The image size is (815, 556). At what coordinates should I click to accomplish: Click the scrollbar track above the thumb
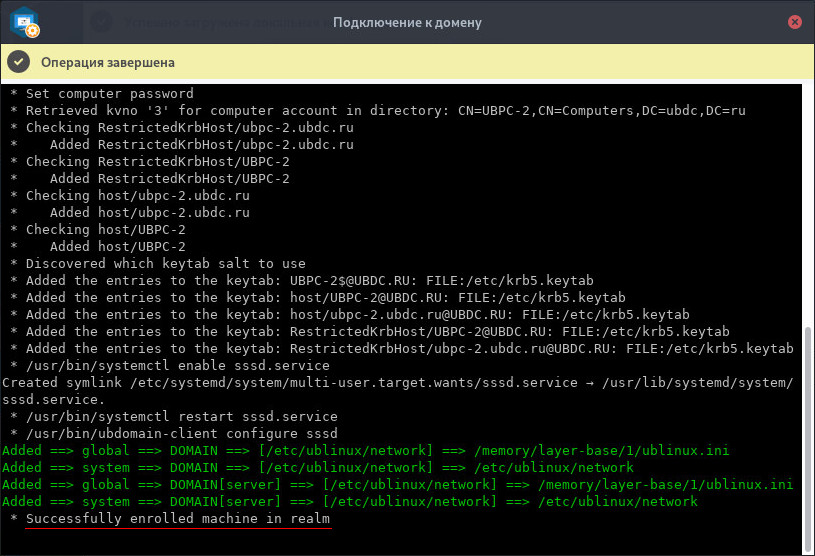pyautogui.click(x=808, y=200)
